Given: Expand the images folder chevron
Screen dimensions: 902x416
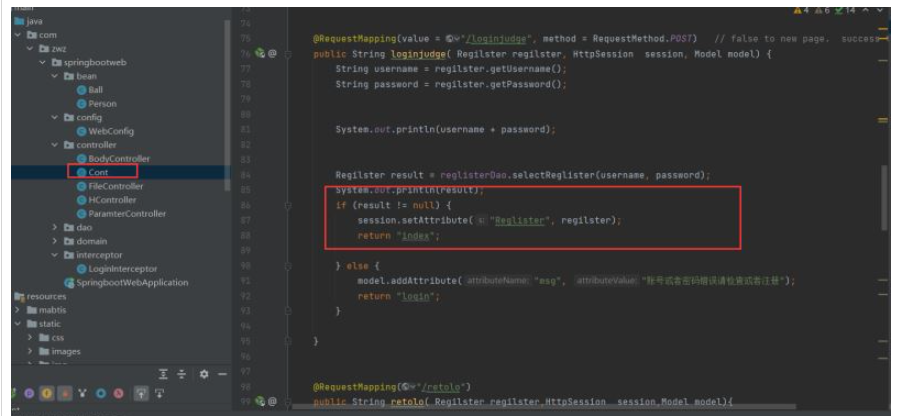Looking at the screenshot, I should click(30, 352).
